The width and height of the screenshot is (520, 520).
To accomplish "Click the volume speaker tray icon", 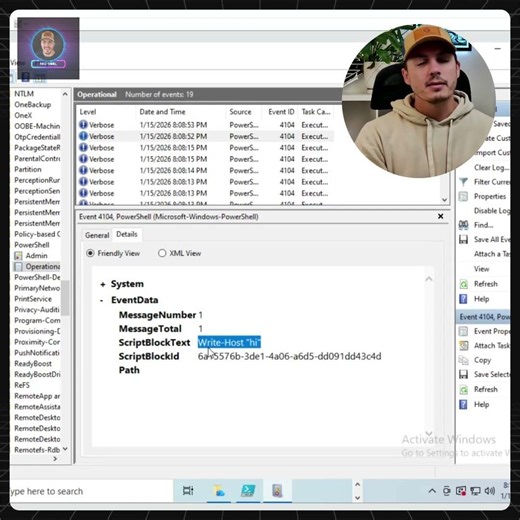I will pyautogui.click(x=489, y=491).
